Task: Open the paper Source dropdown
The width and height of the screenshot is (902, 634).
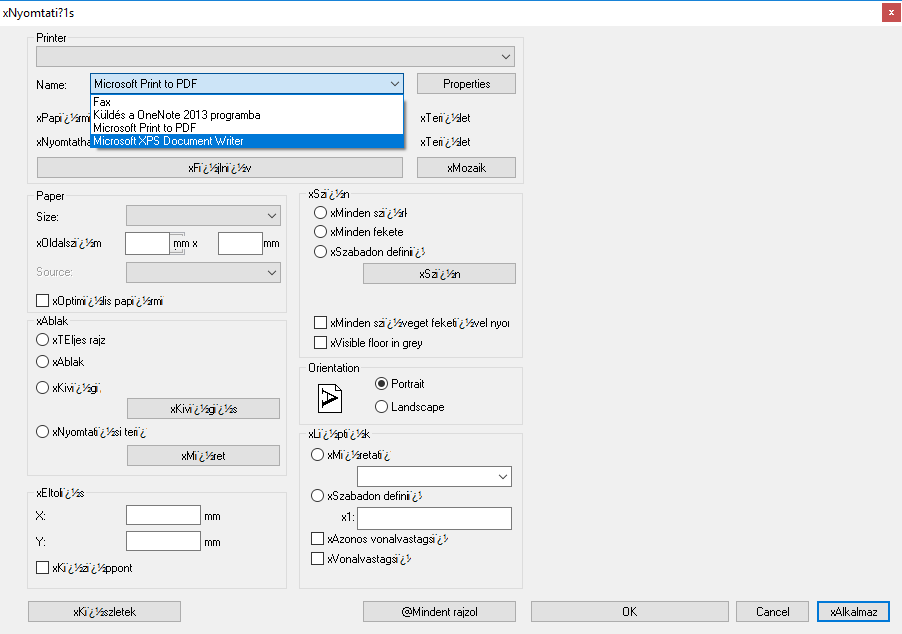Action: tap(273, 272)
